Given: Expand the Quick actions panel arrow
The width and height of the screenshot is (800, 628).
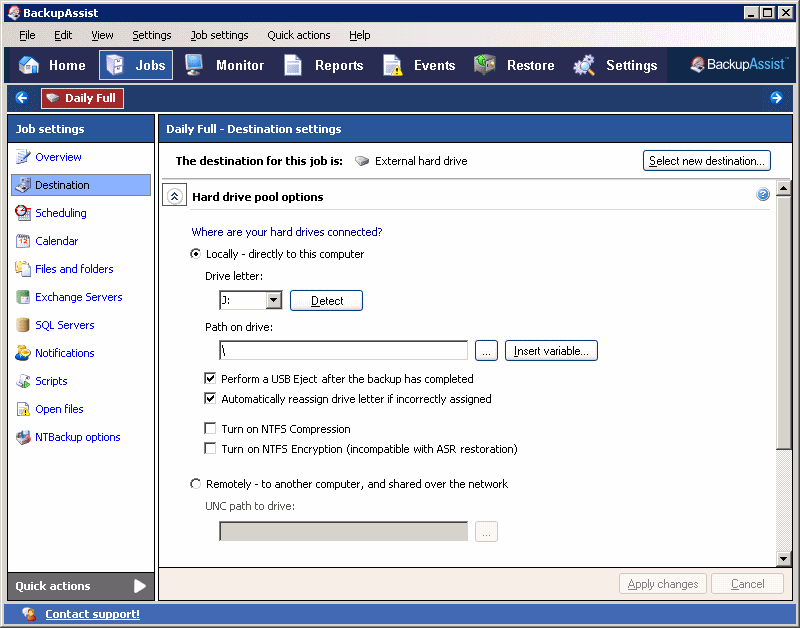Looking at the screenshot, I should (140, 586).
